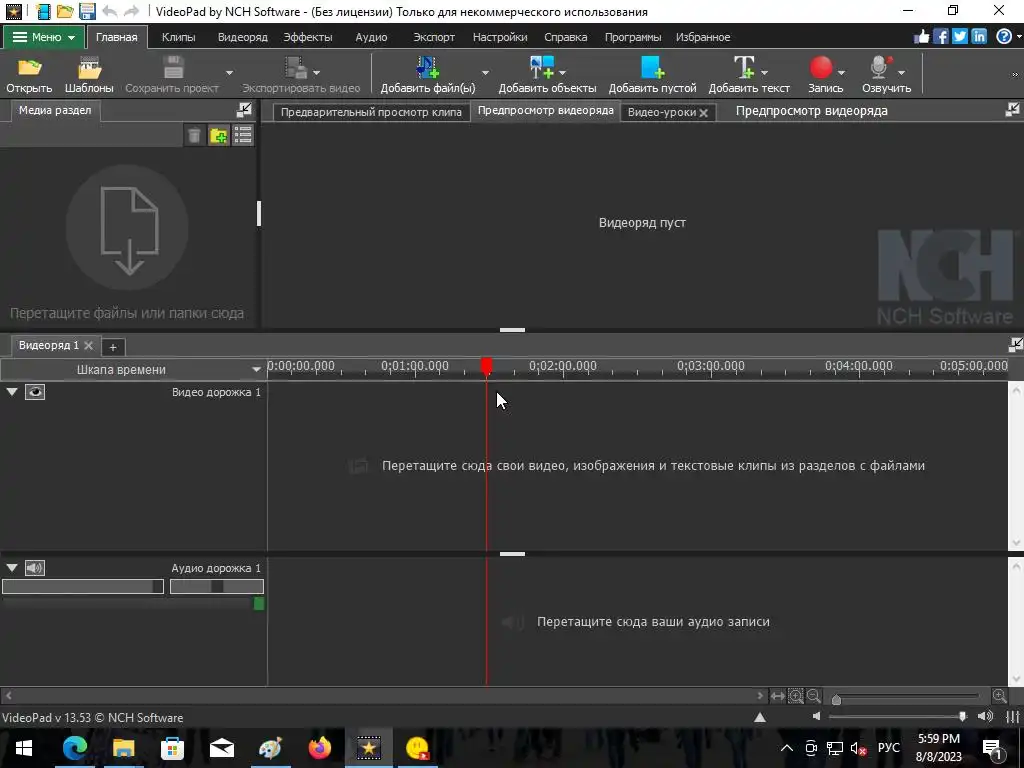Viewport: 1024px width, 768px height.
Task: Toggle the volume speaker icon at bottom left of slider
Action: pyautogui.click(x=816, y=716)
